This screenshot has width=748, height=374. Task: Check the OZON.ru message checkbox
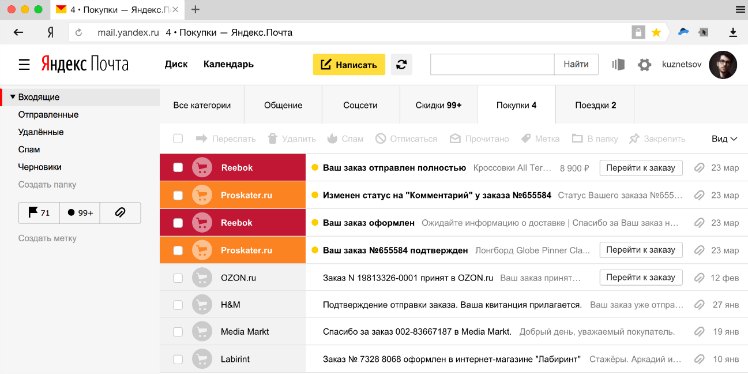[178, 278]
